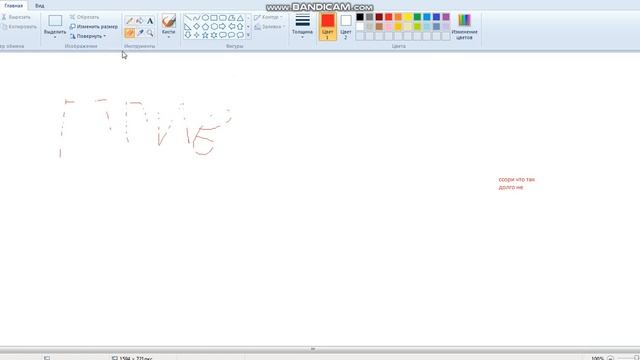Screen dimensions: 640x360
Task: Choose the Rounded rectangle shape
Action: point(223,18)
